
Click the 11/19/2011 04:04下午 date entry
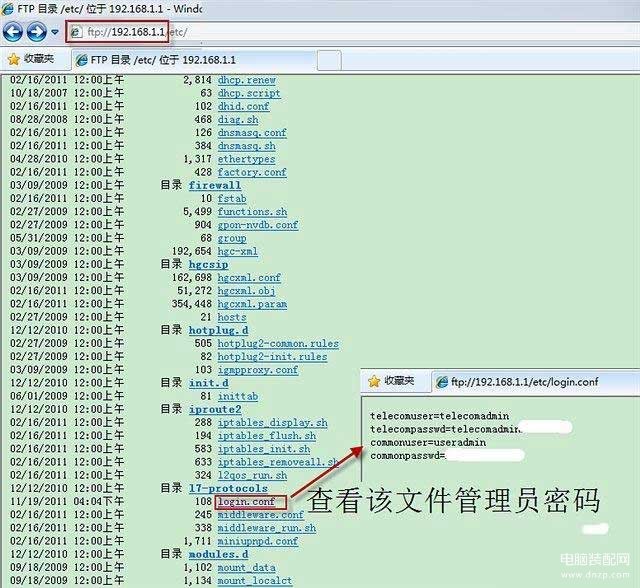tap(67, 501)
